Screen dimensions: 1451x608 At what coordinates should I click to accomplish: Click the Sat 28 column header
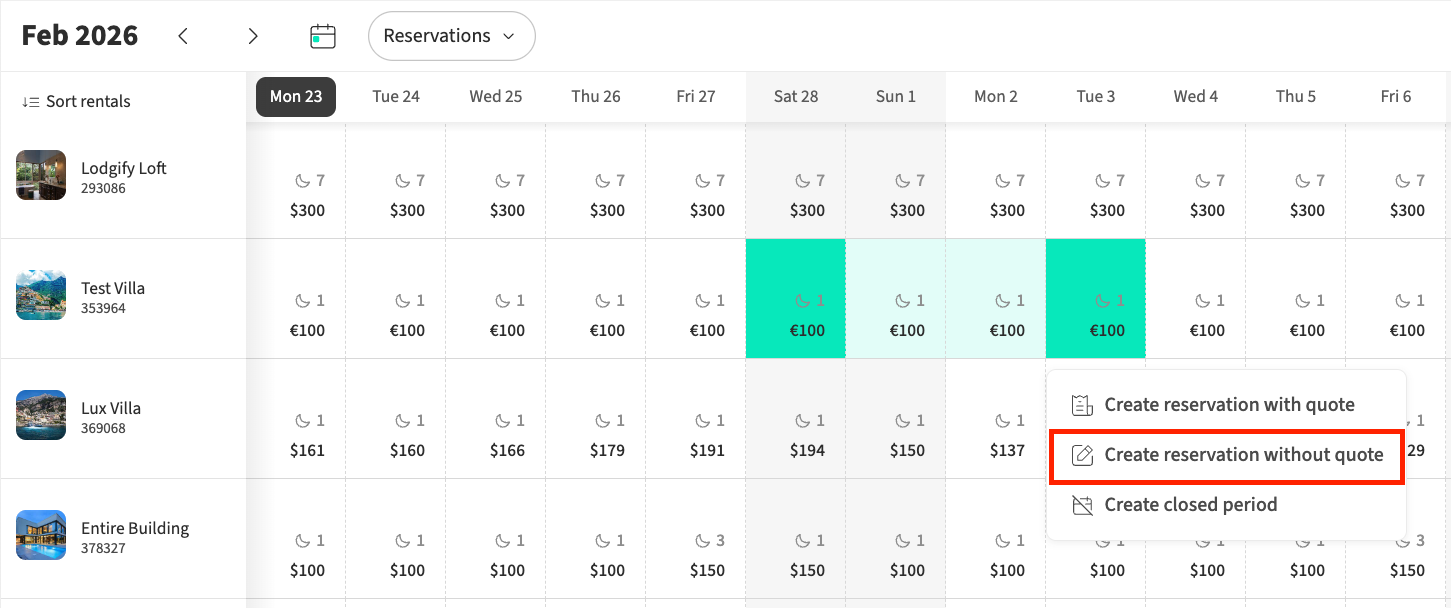[x=796, y=96]
